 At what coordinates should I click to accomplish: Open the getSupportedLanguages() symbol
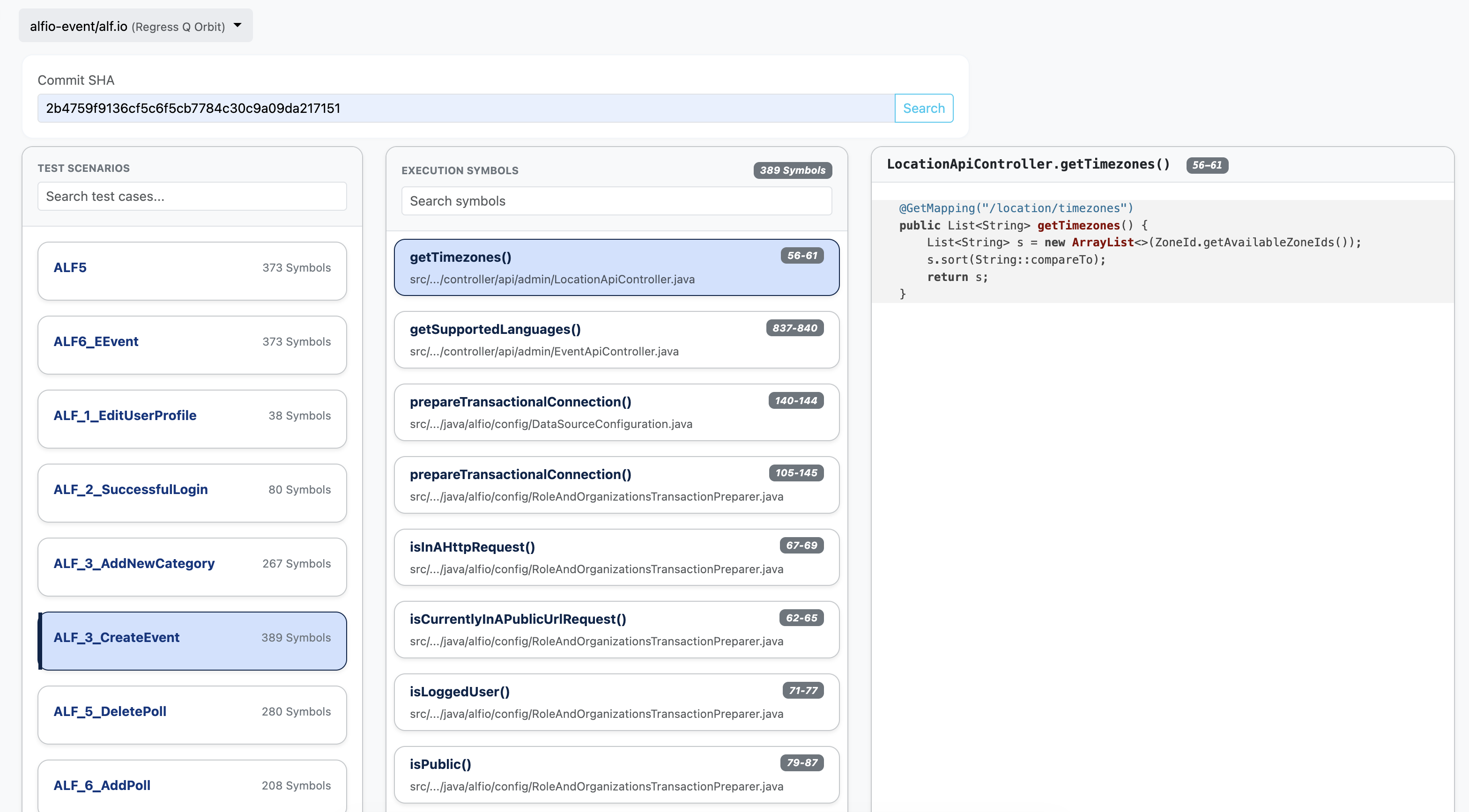[616, 340]
